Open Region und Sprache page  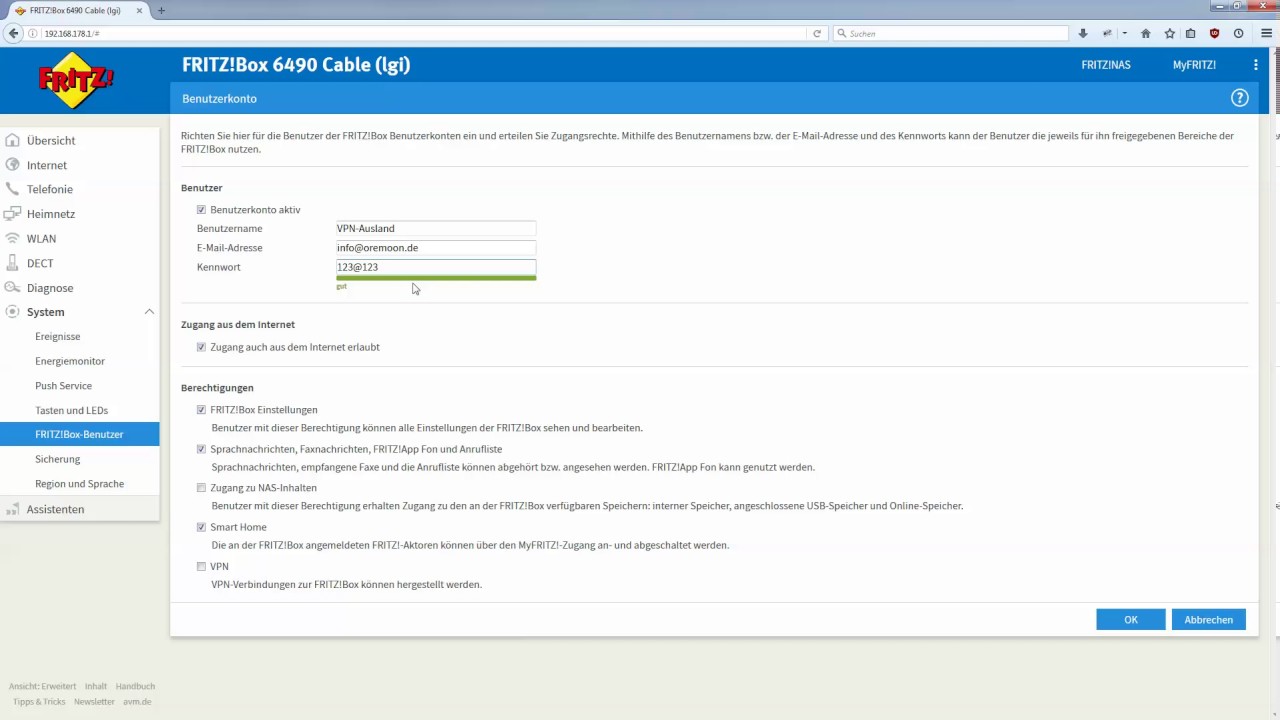coord(79,484)
